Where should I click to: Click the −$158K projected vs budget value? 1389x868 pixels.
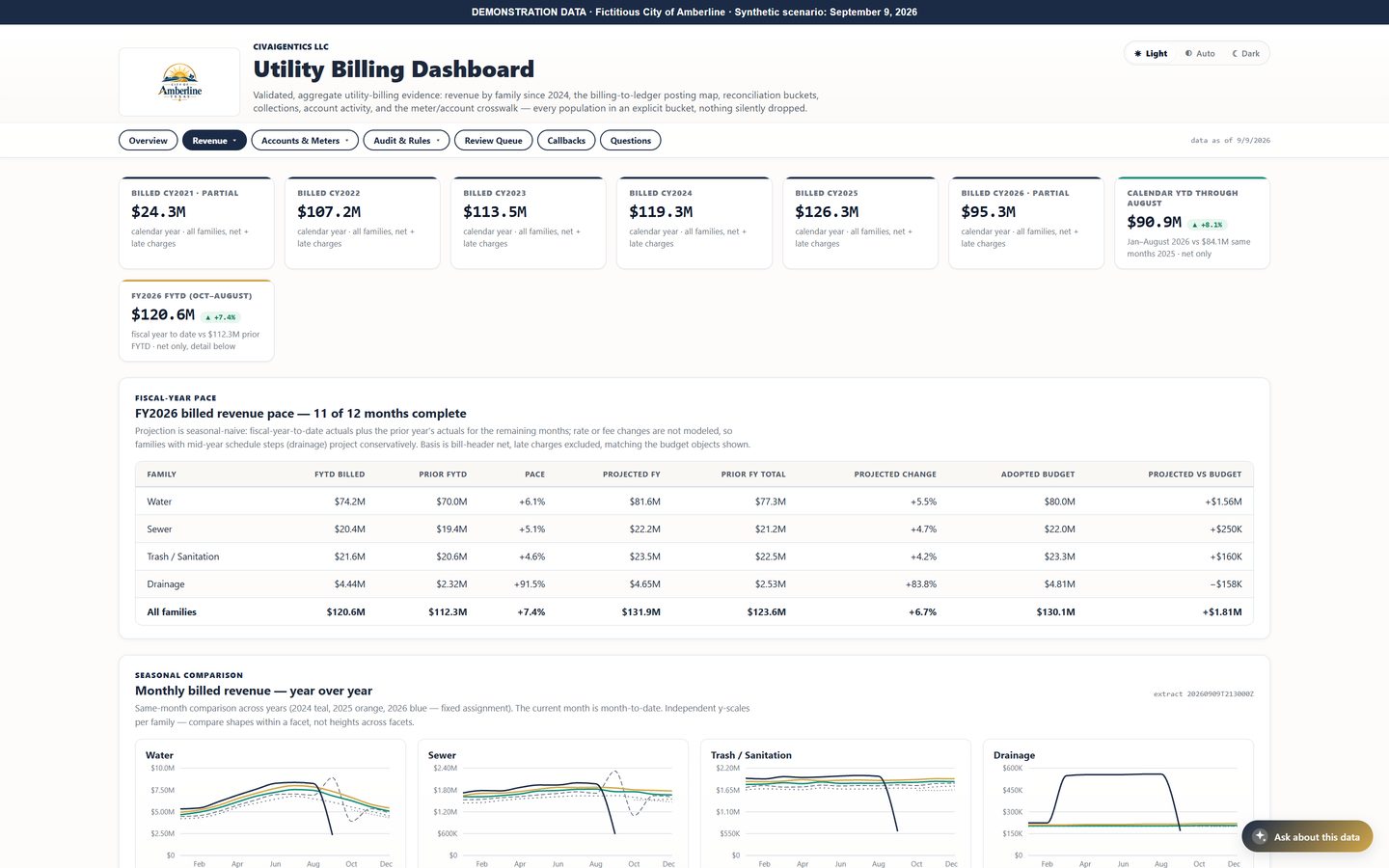pyautogui.click(x=1226, y=584)
